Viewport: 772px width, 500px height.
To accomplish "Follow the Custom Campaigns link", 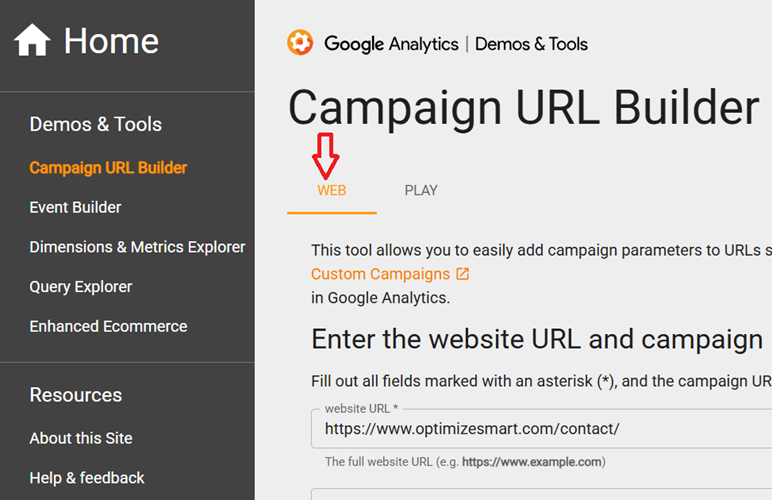I will point(381,274).
